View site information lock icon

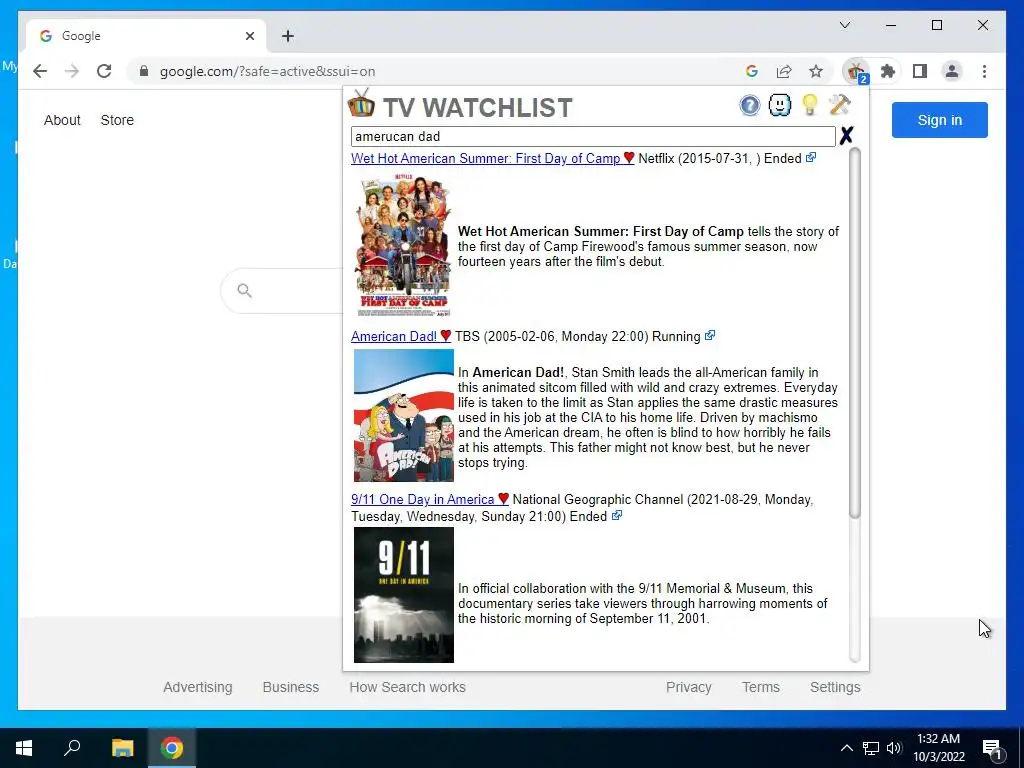[144, 71]
